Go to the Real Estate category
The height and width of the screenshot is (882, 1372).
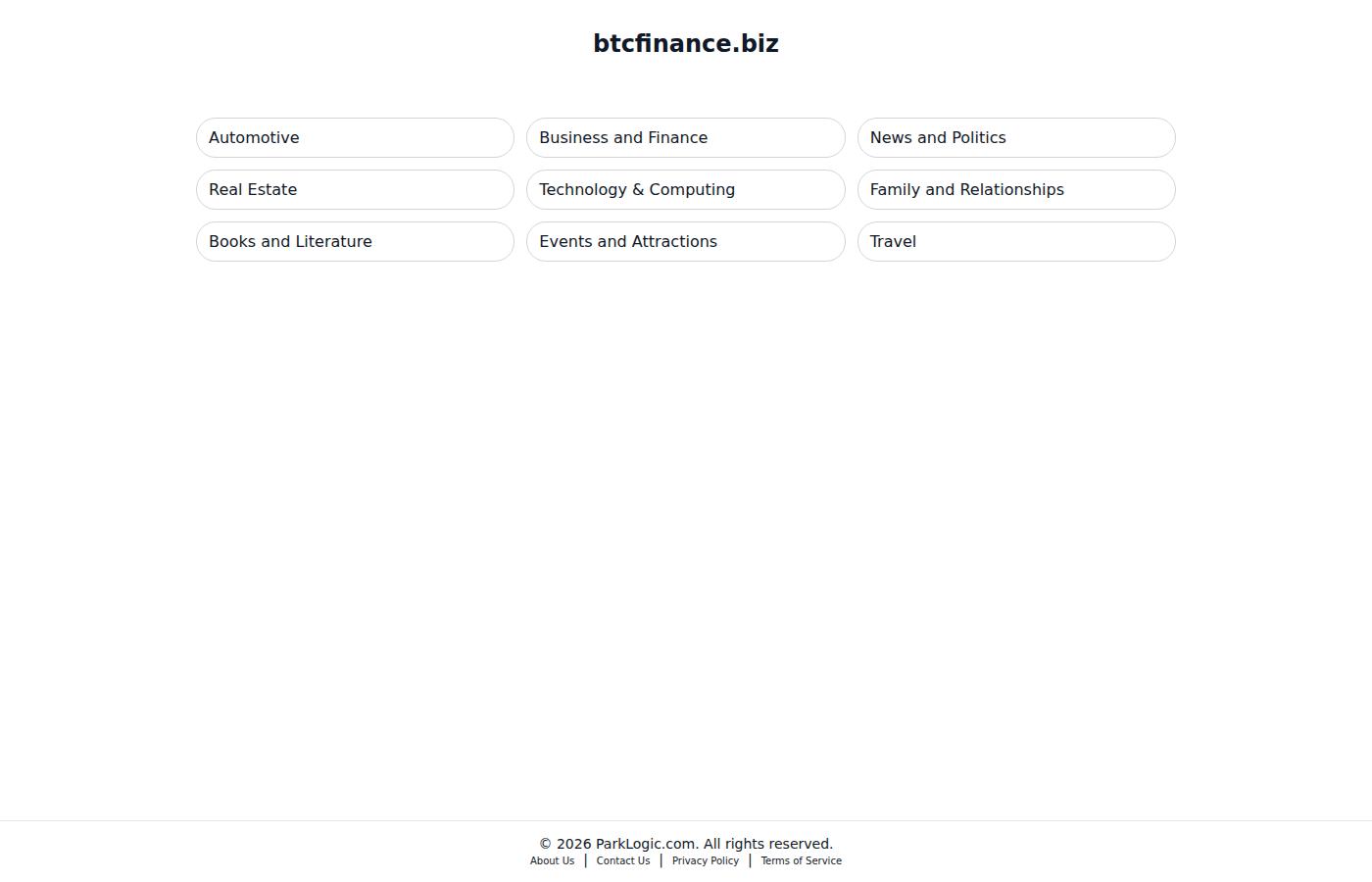point(355,190)
